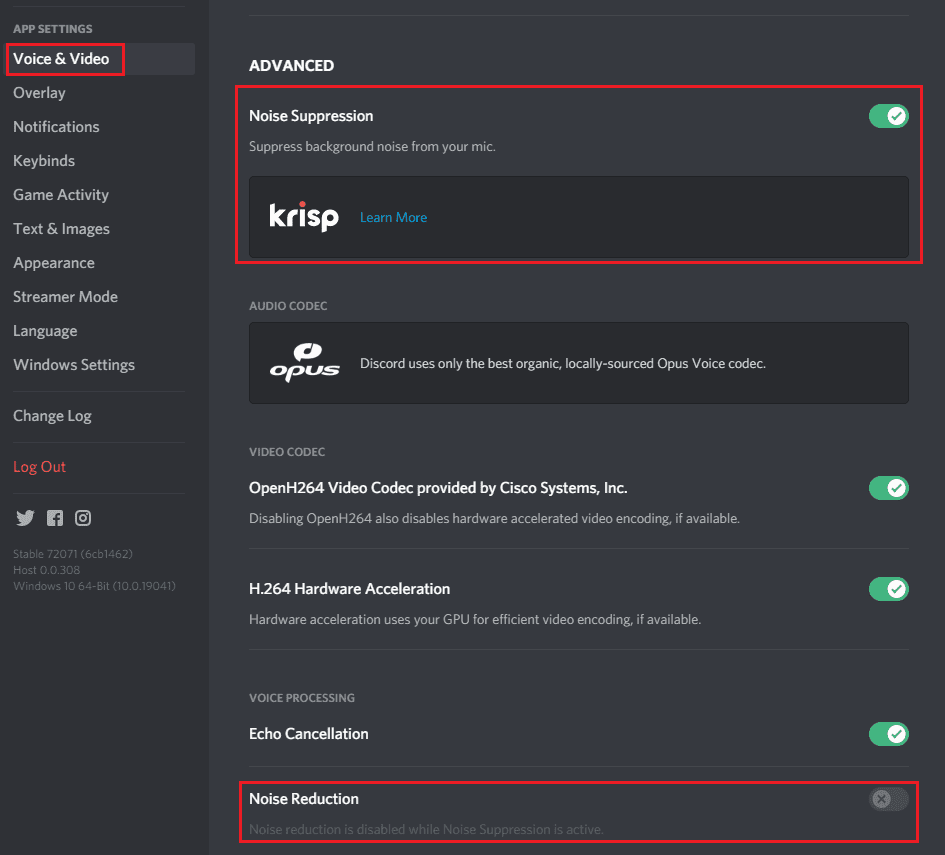Click the Learn More link for Krisp
The image size is (945, 855).
pyautogui.click(x=393, y=217)
